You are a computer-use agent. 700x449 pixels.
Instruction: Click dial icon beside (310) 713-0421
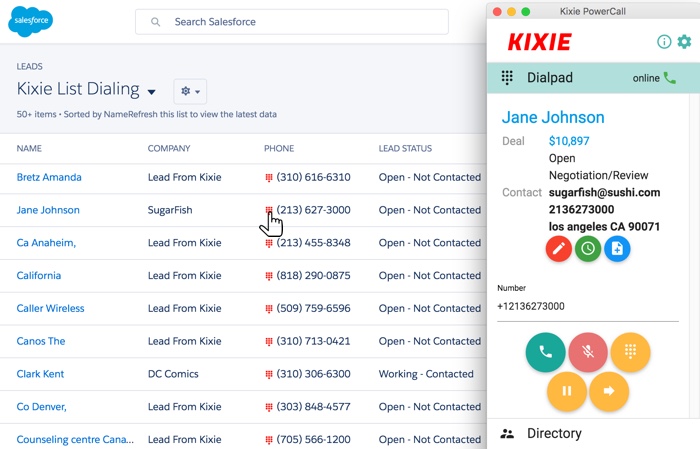pyautogui.click(x=269, y=341)
